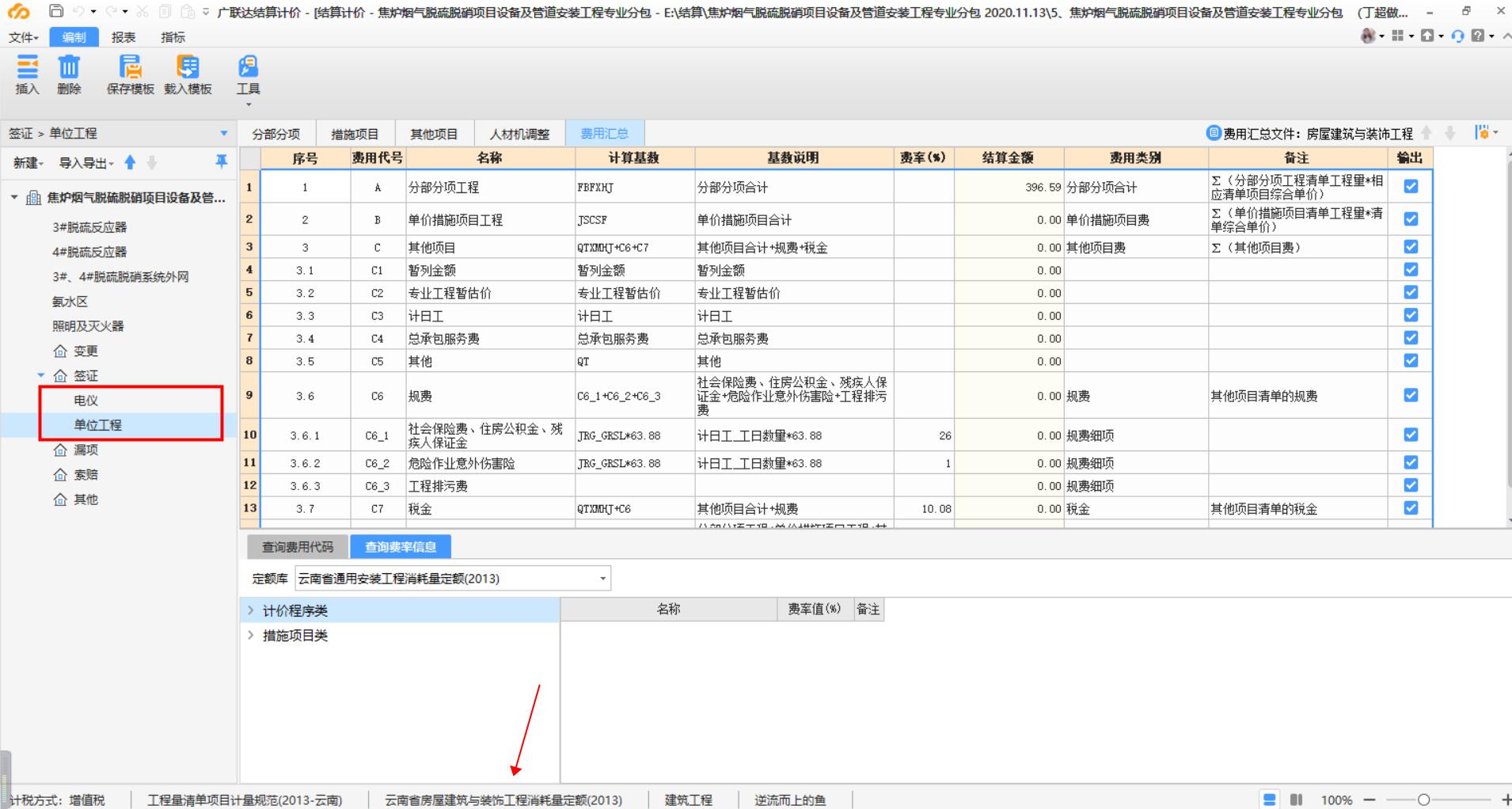Switch to the 其他项目 tab
The image size is (1512, 809).
tap(434, 134)
